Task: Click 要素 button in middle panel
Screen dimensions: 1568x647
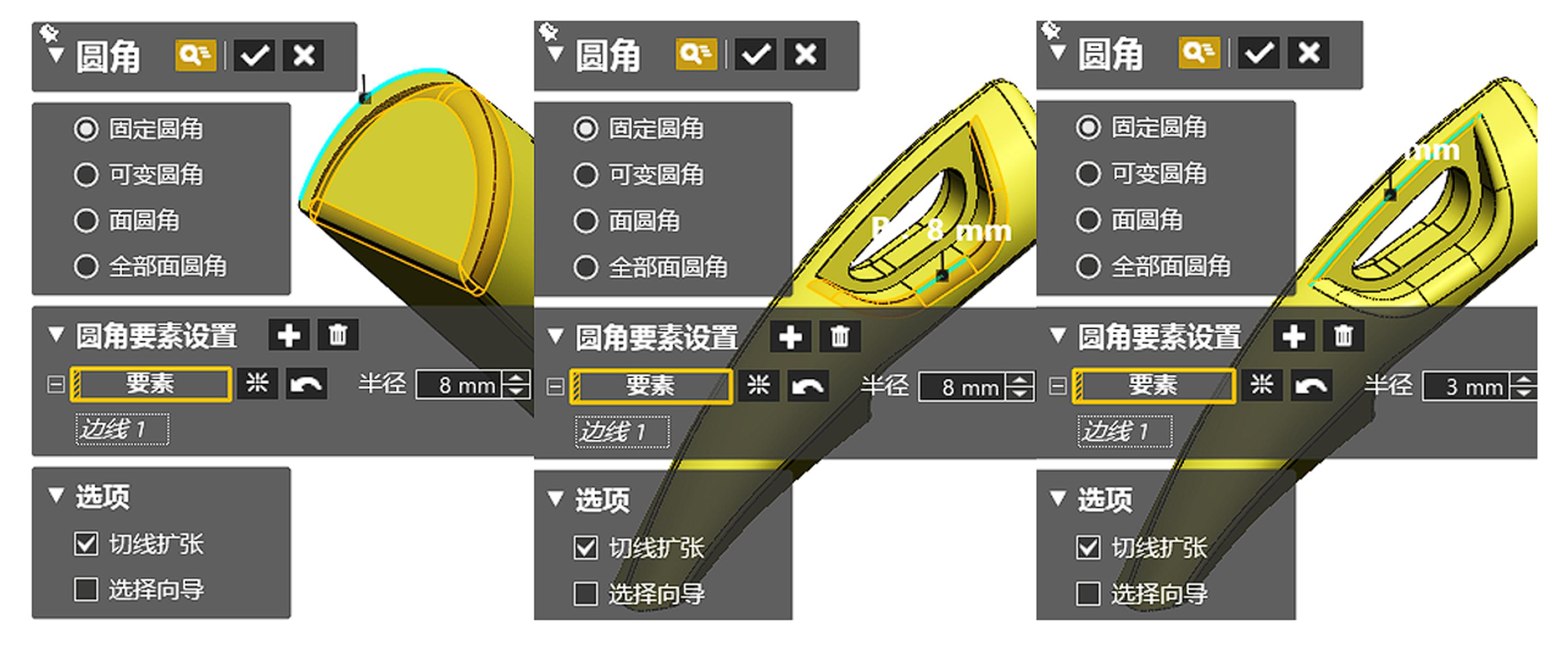Action: tap(652, 386)
